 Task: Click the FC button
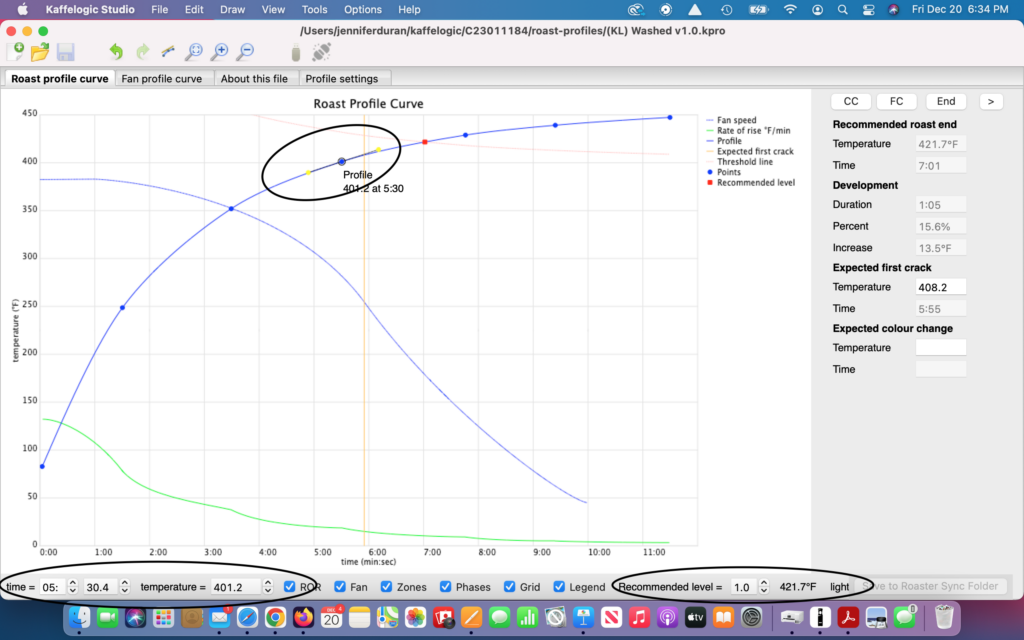[897, 101]
